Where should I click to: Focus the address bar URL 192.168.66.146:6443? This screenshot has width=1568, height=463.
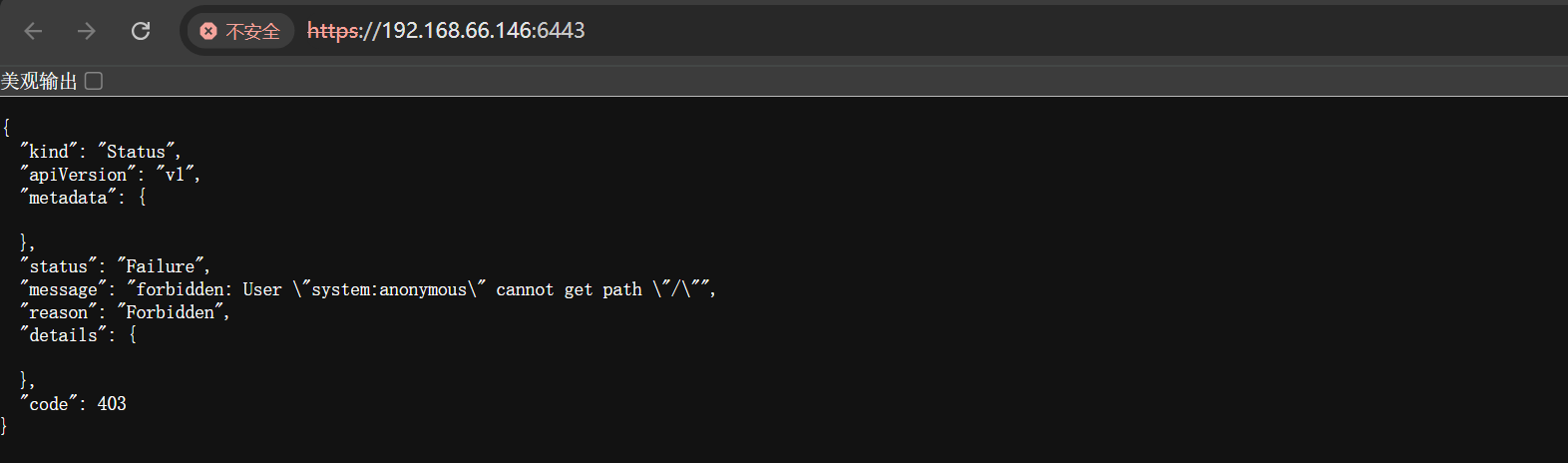coord(446,31)
